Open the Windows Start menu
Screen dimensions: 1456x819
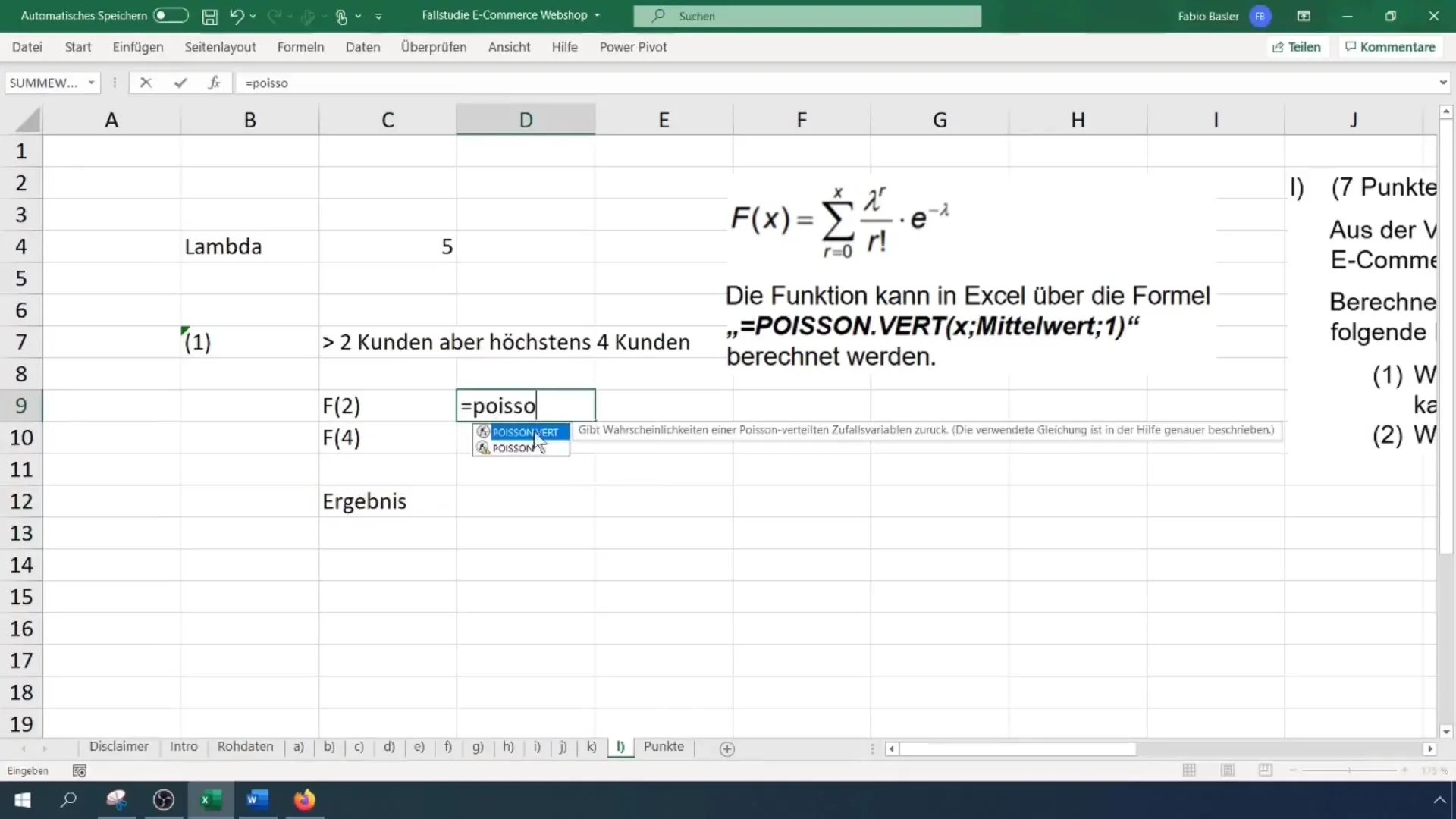(x=23, y=800)
